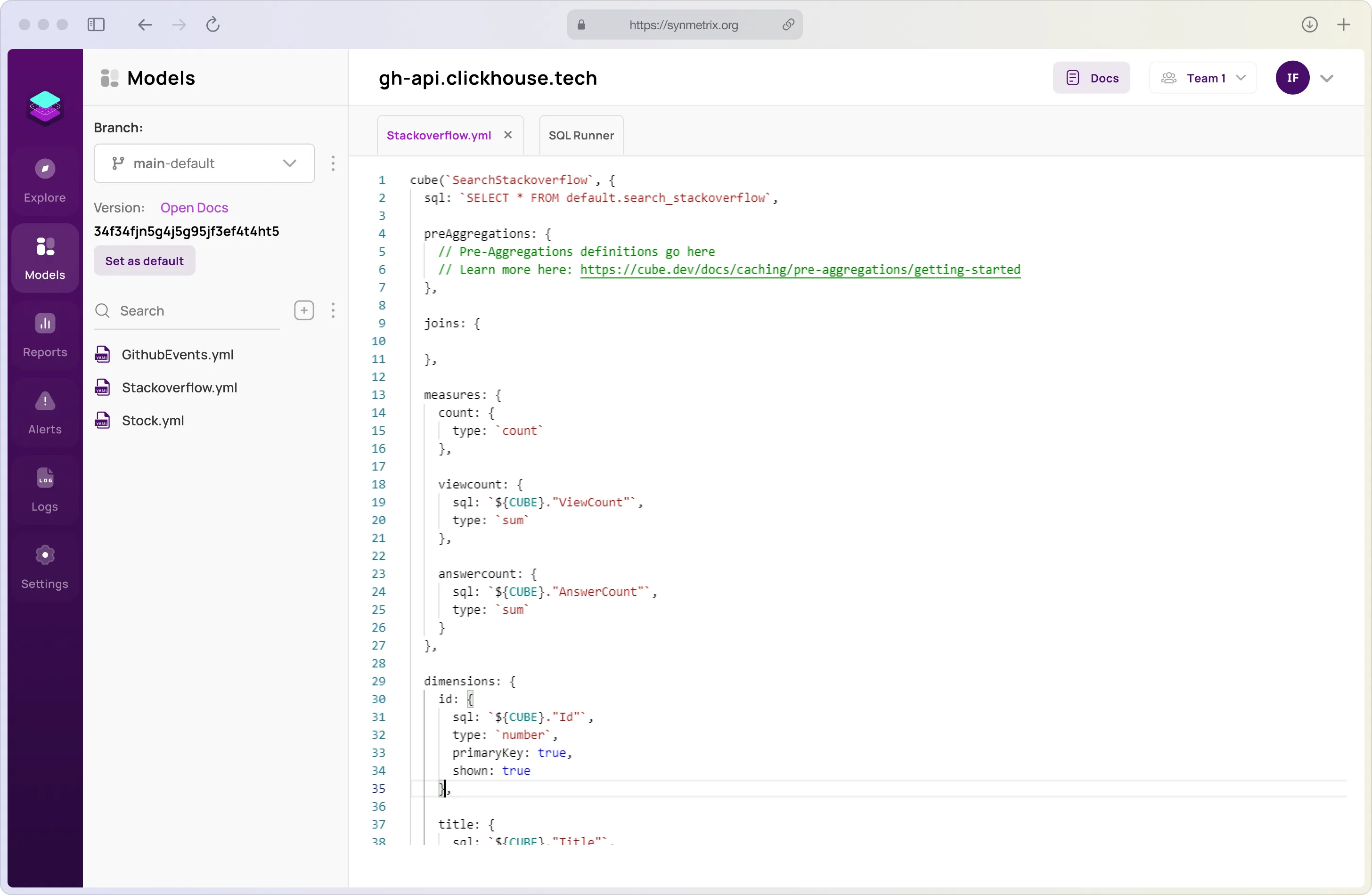Click the browser reload icon
Viewport: 1372px width, 895px height.
(213, 25)
